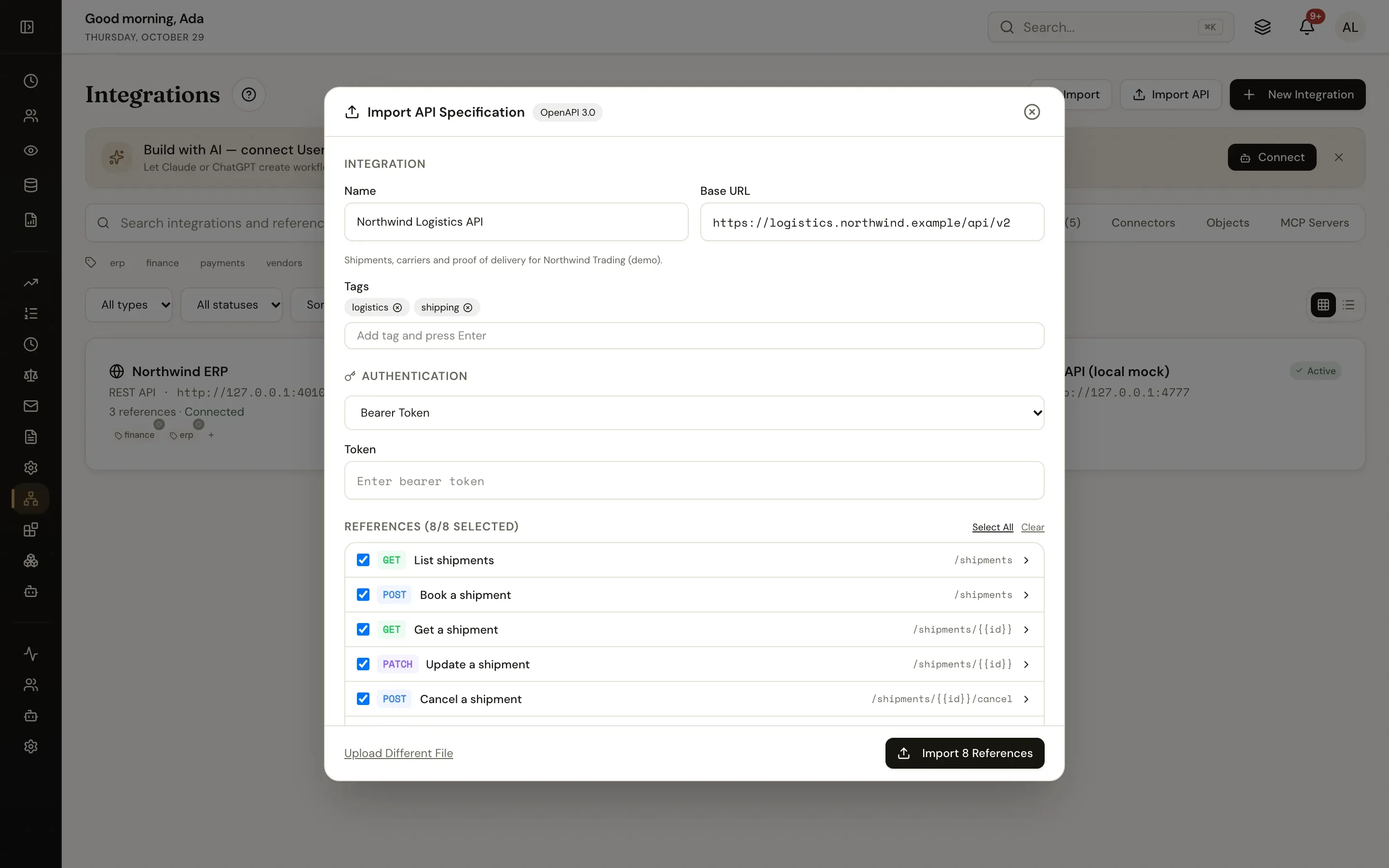The image size is (1389, 868).
Task: Uncheck the Book a shipment reference
Action: click(363, 595)
